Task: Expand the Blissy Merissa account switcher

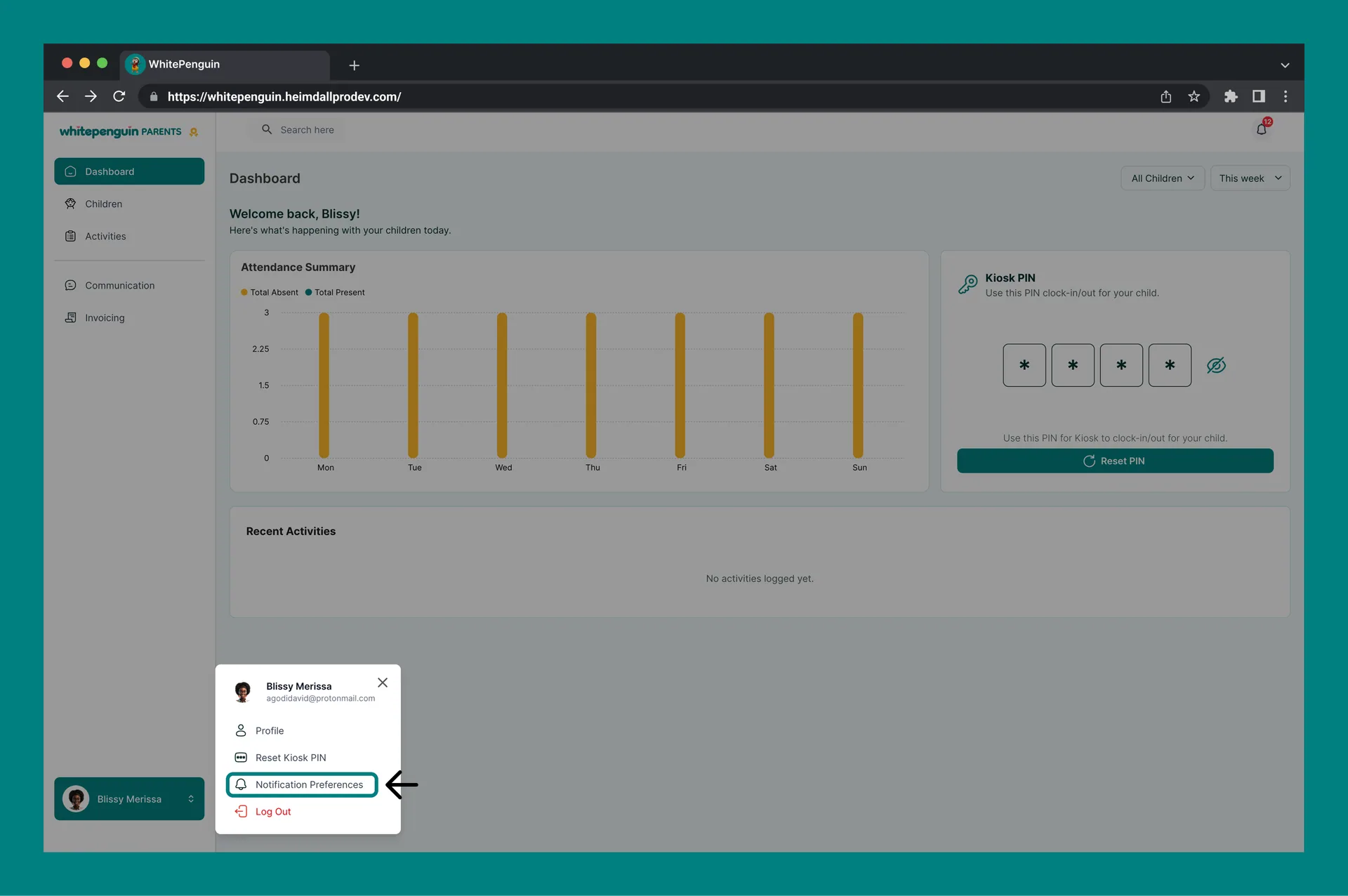Action: 129,798
